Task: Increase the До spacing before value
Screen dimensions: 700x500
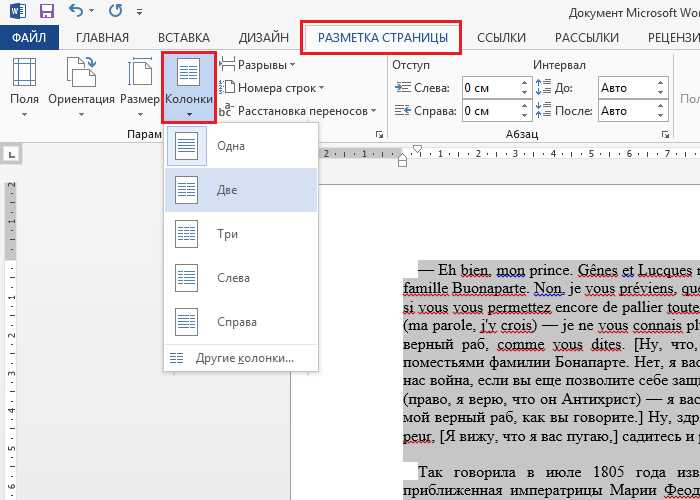Action: tap(661, 83)
